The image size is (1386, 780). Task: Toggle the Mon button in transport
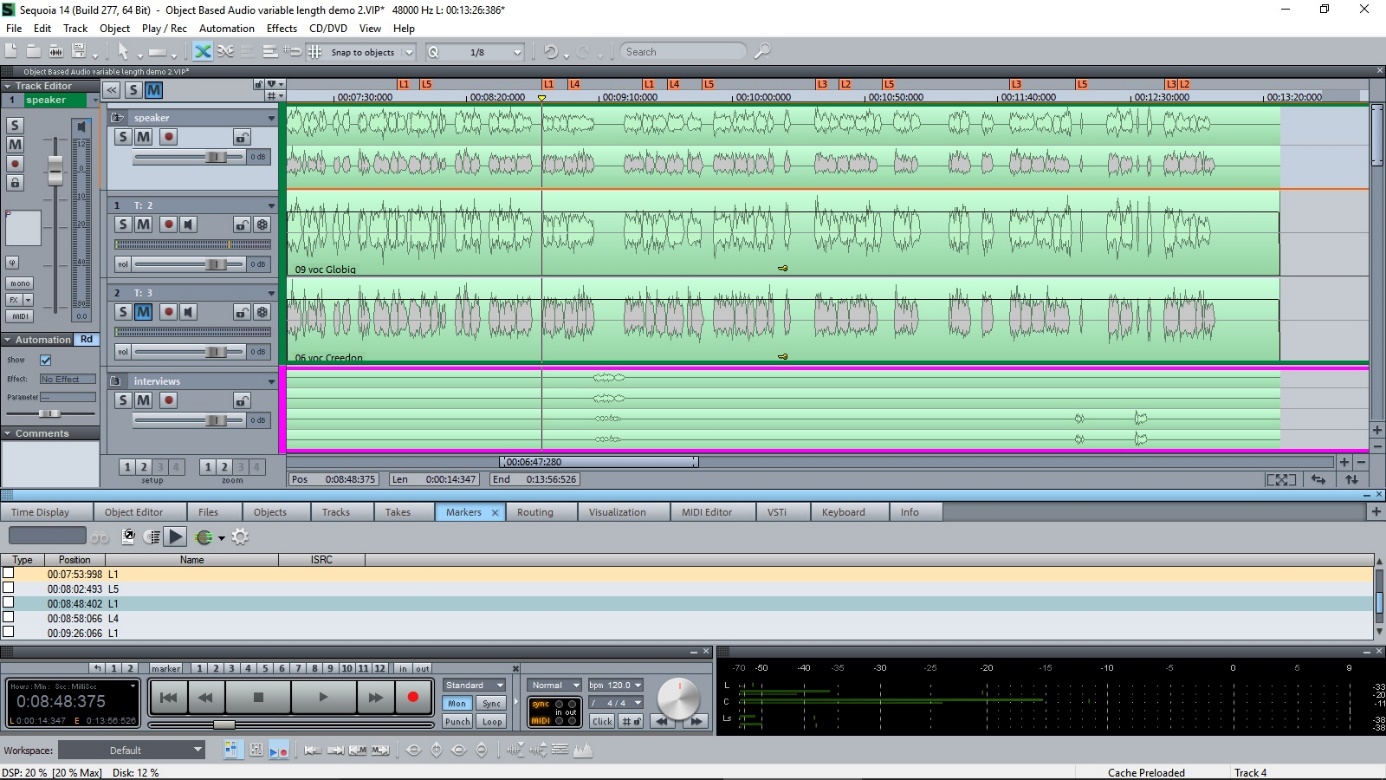(457, 704)
